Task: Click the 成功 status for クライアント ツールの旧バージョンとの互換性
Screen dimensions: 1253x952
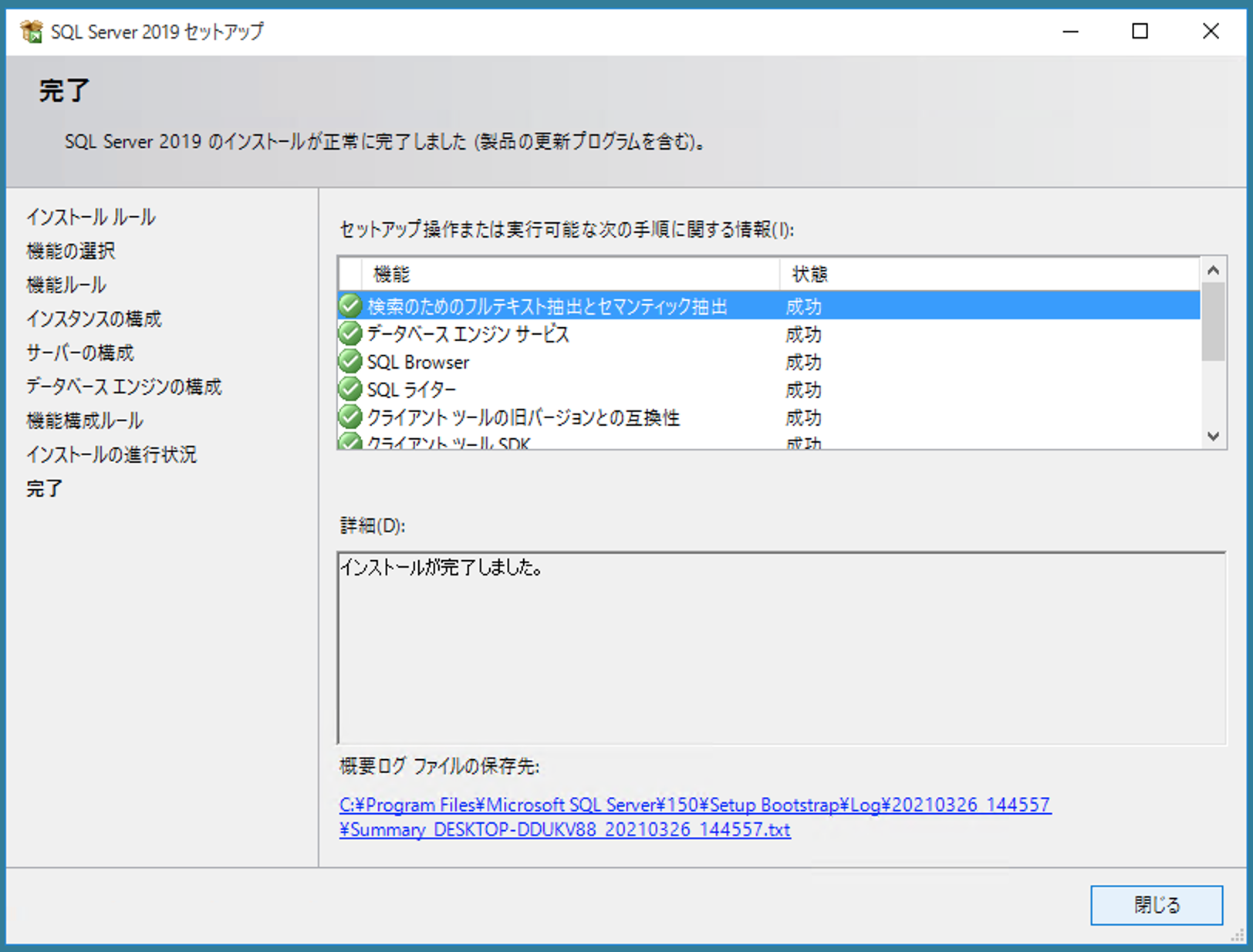Action: (803, 417)
